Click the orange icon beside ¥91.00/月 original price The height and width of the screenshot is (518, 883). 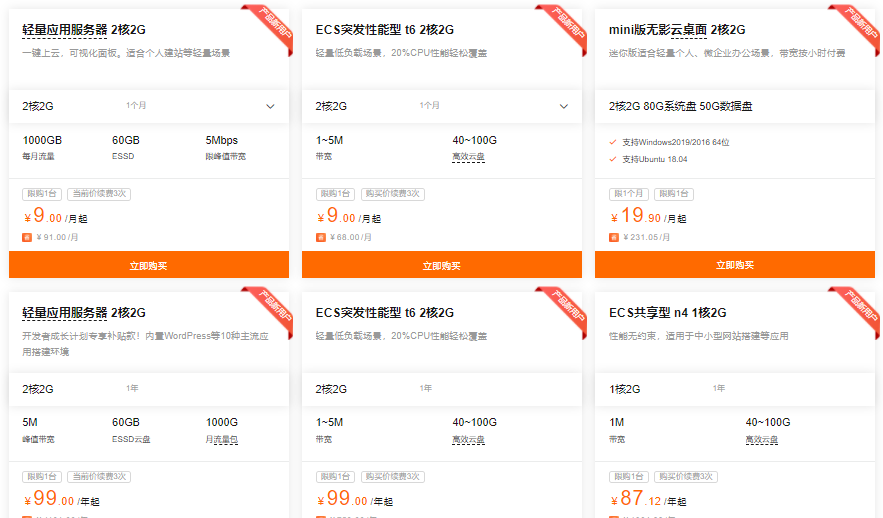(x=26, y=238)
